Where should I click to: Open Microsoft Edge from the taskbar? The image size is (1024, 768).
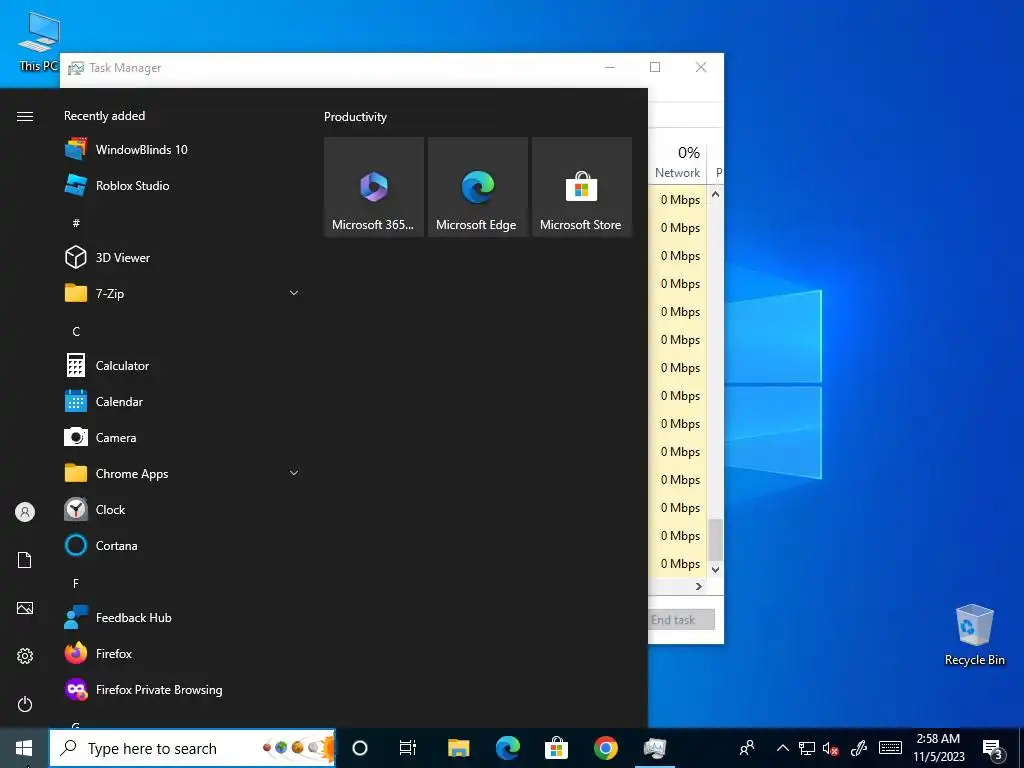507,748
